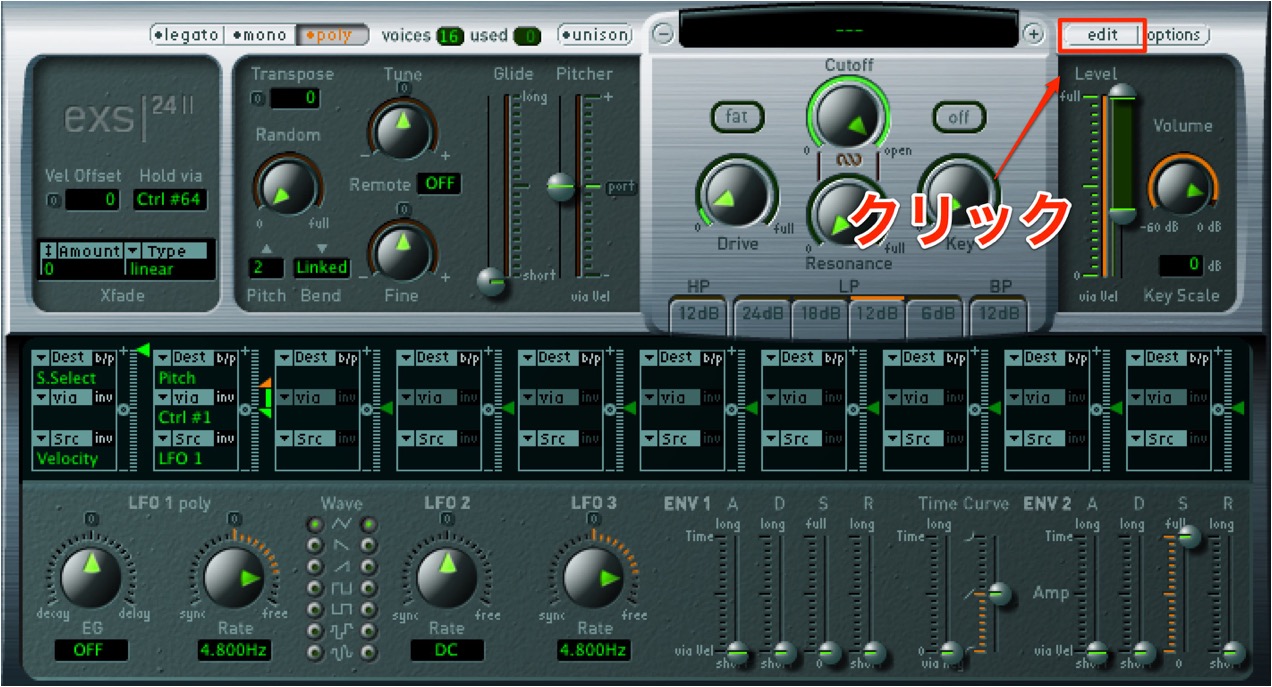Click the Volume knob
This screenshot has height=687, width=1272.
coord(1183,189)
